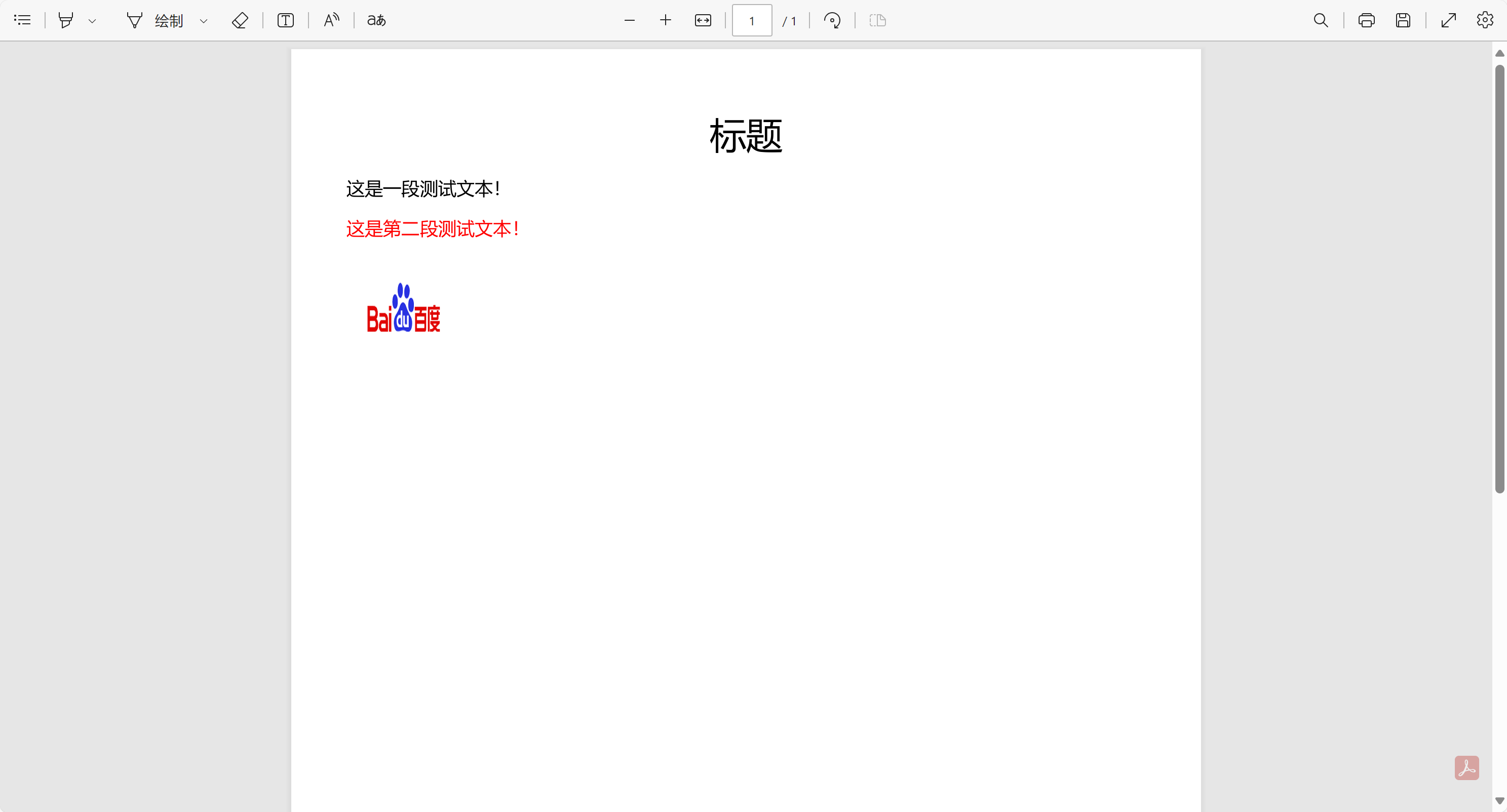Viewport: 1507px width, 812px height.
Task: Toggle fit to width view
Action: [703, 20]
